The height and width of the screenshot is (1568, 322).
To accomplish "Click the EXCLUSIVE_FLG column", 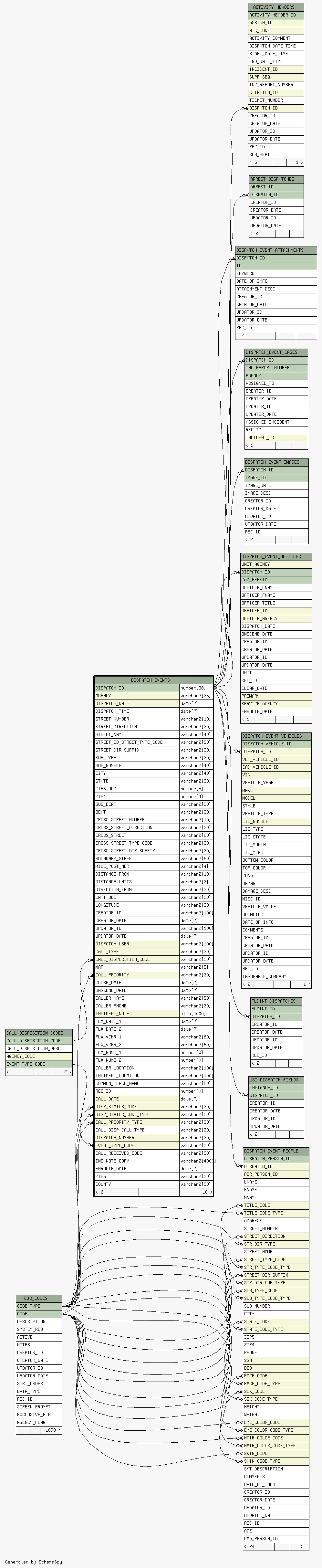I will (39, 1415).
